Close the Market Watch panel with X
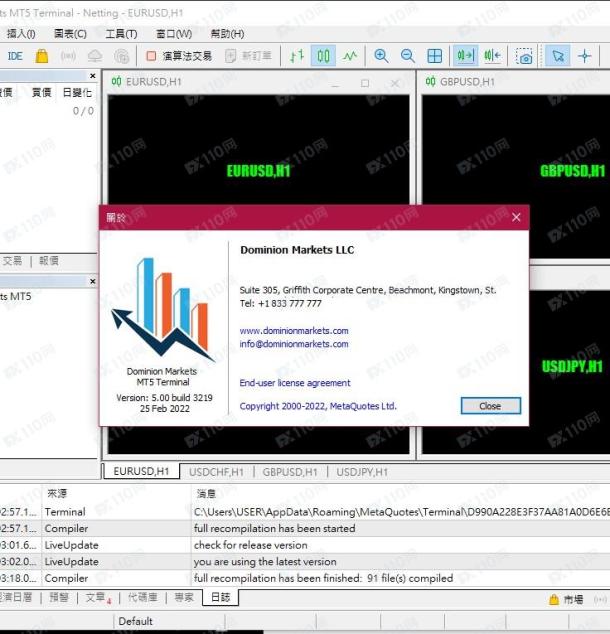The height and width of the screenshot is (634, 610). [x=93, y=76]
